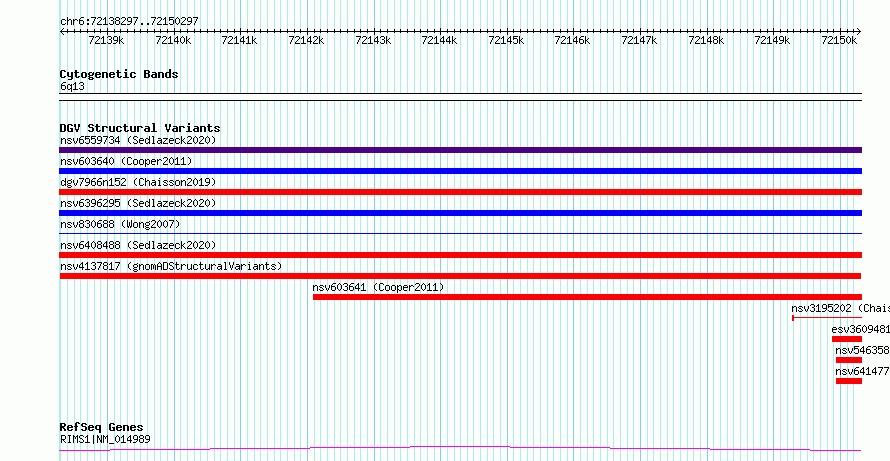Click the 72149k ruler tick label
Screen dimensions: 890x461
(x=773, y=40)
